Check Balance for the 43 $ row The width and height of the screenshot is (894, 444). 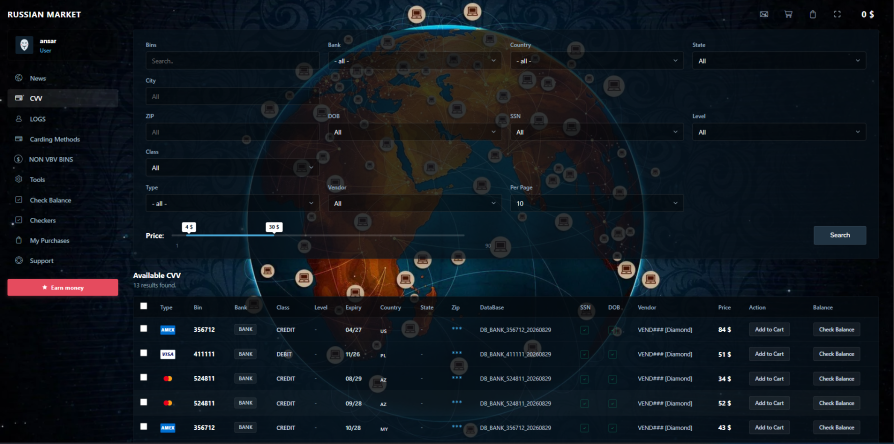pyautogui.click(x=836, y=427)
